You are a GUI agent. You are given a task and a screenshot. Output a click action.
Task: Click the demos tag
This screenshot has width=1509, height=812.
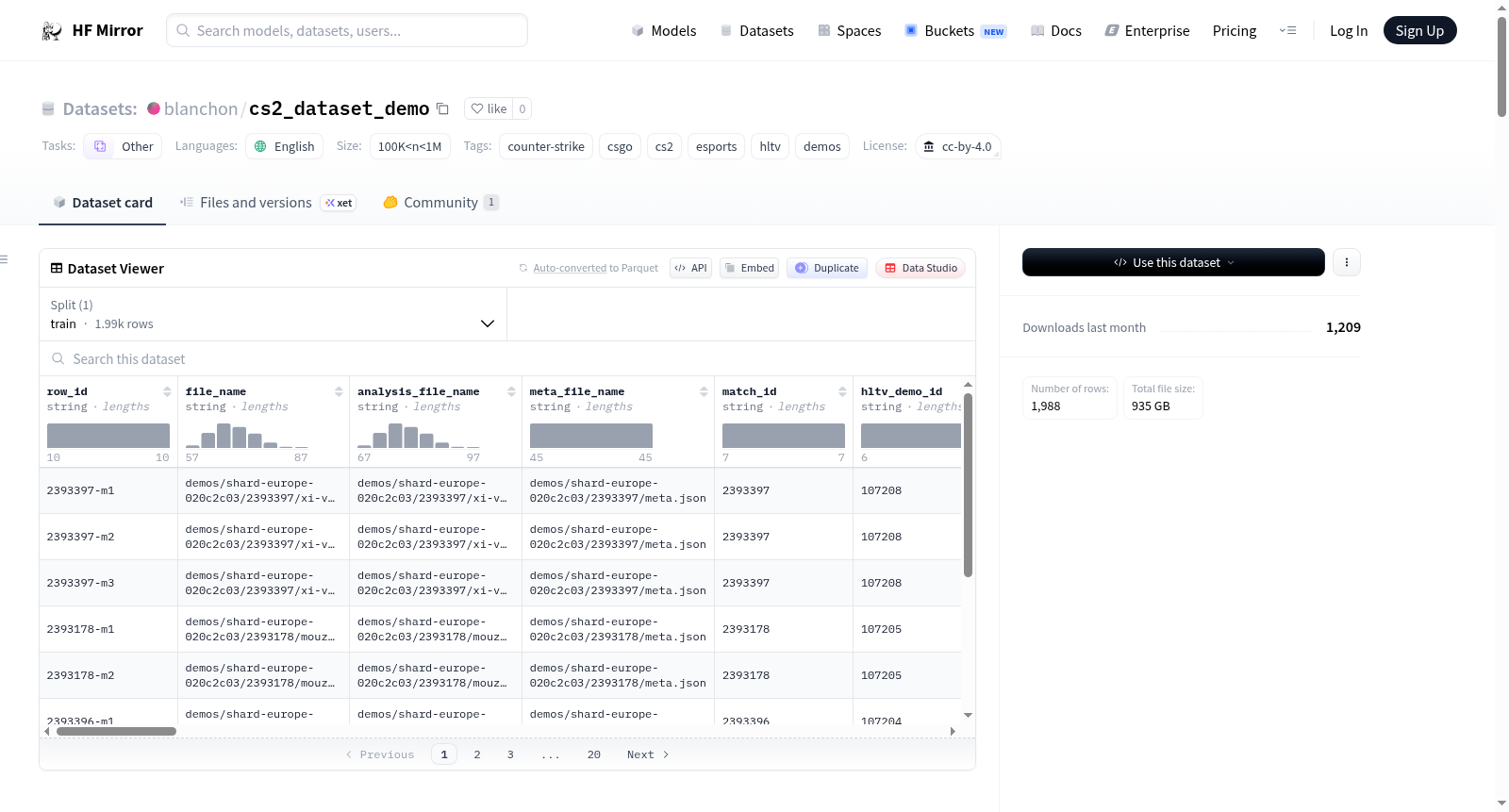click(822, 146)
